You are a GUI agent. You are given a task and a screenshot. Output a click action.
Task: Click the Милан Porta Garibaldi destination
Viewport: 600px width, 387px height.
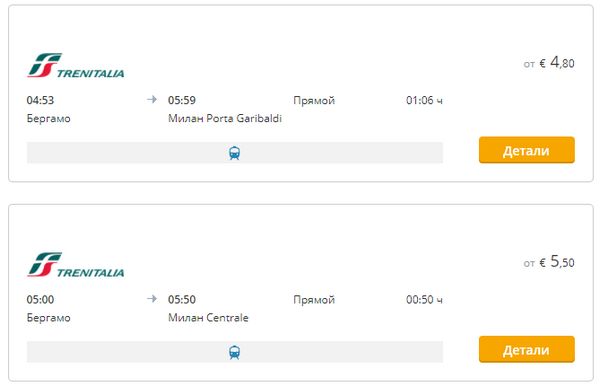click(225, 118)
